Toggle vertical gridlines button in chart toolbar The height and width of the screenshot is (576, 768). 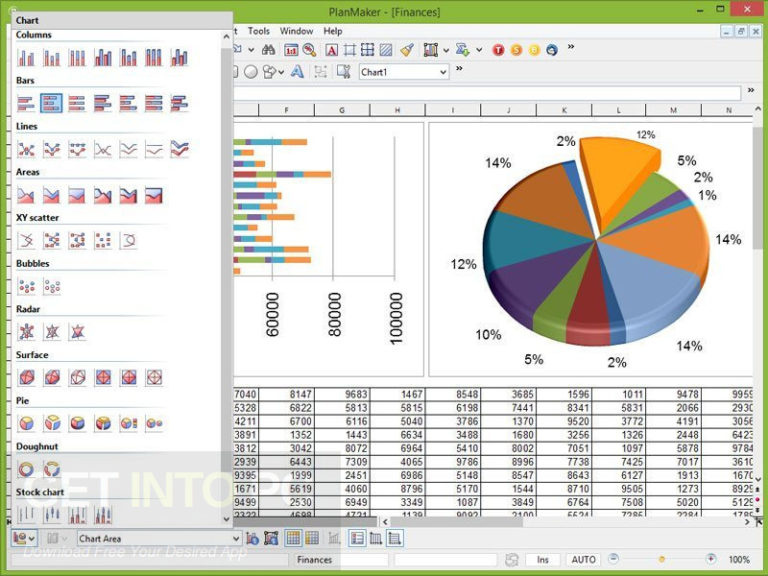tap(376, 538)
